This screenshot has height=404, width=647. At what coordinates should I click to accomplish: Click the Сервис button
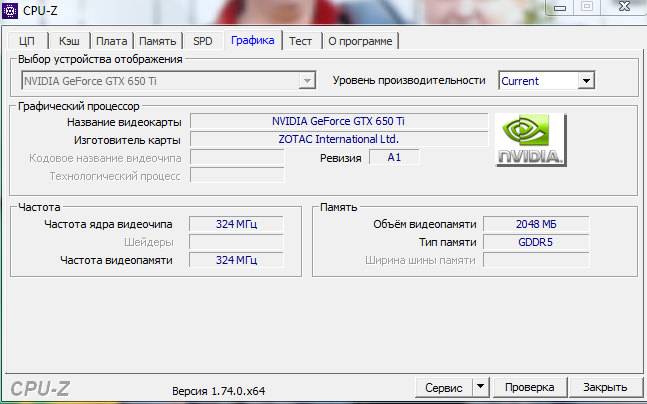[x=444, y=388]
